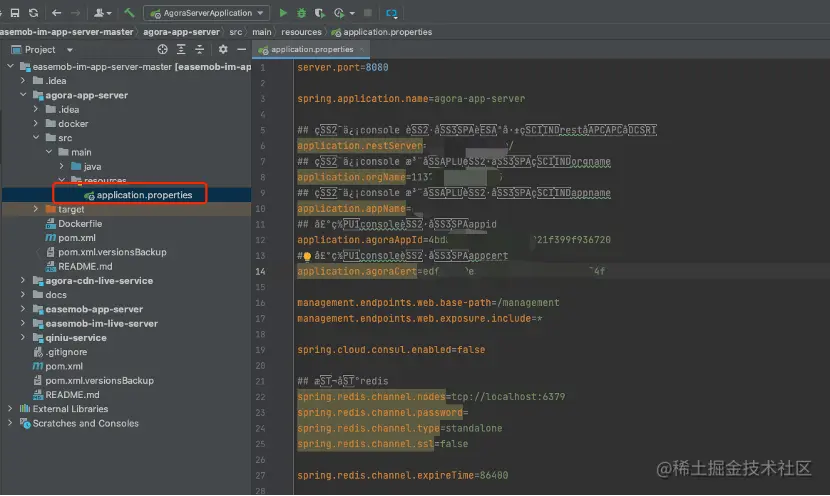Select the .gitignore file

pos(60,352)
